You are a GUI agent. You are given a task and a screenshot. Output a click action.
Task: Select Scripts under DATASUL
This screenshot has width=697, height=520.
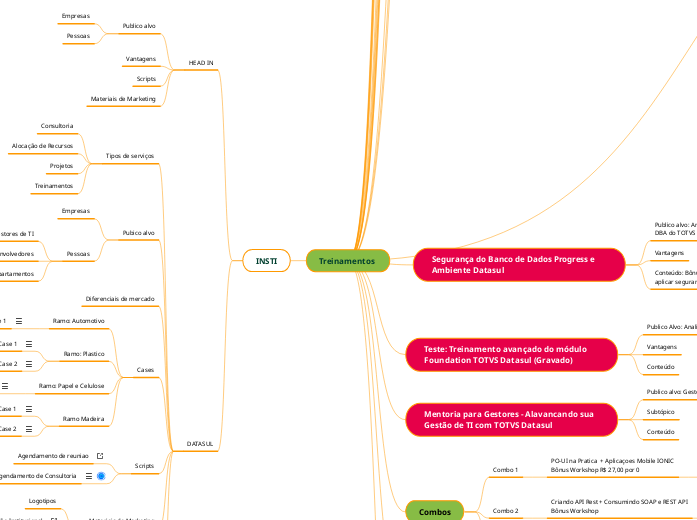pos(144,466)
